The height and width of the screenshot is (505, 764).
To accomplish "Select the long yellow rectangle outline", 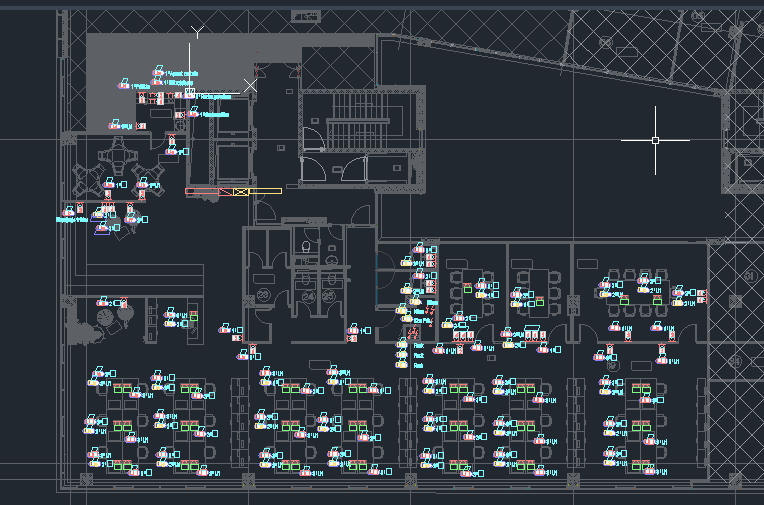I will 265,191.
